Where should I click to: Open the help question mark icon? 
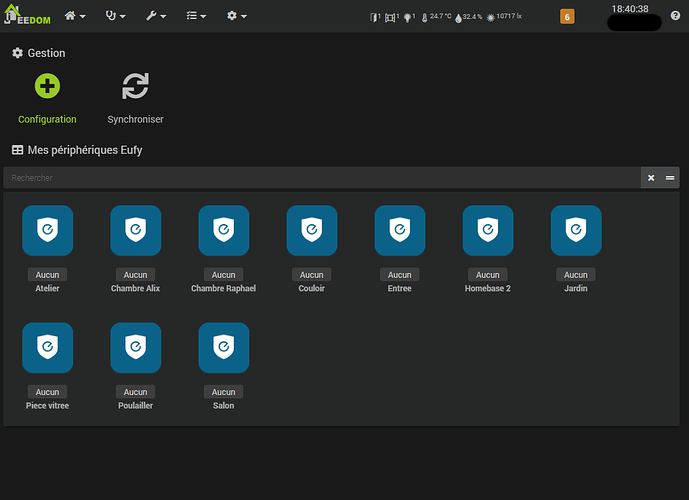(675, 16)
